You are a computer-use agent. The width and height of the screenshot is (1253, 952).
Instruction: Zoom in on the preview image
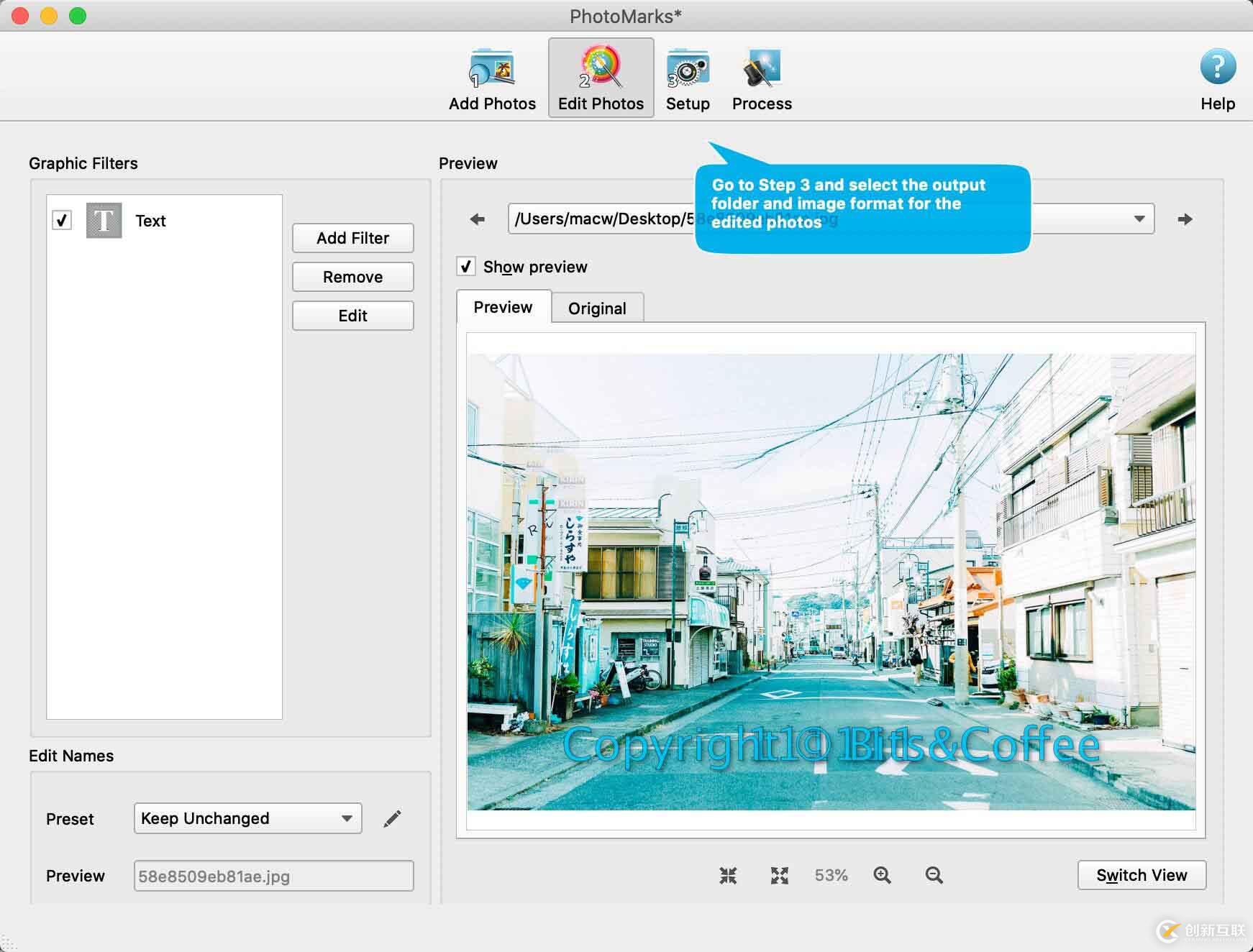(882, 875)
